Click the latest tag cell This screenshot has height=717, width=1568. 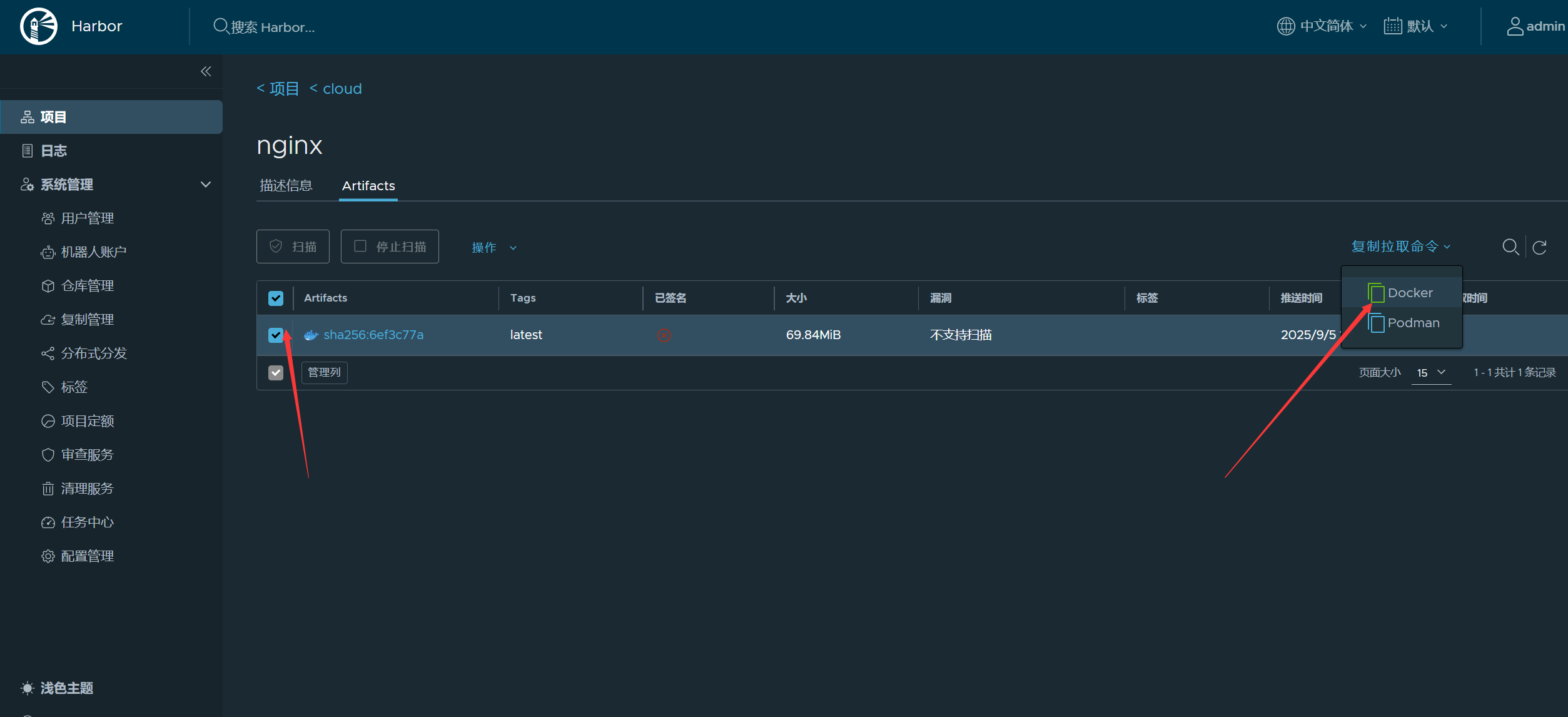click(526, 335)
